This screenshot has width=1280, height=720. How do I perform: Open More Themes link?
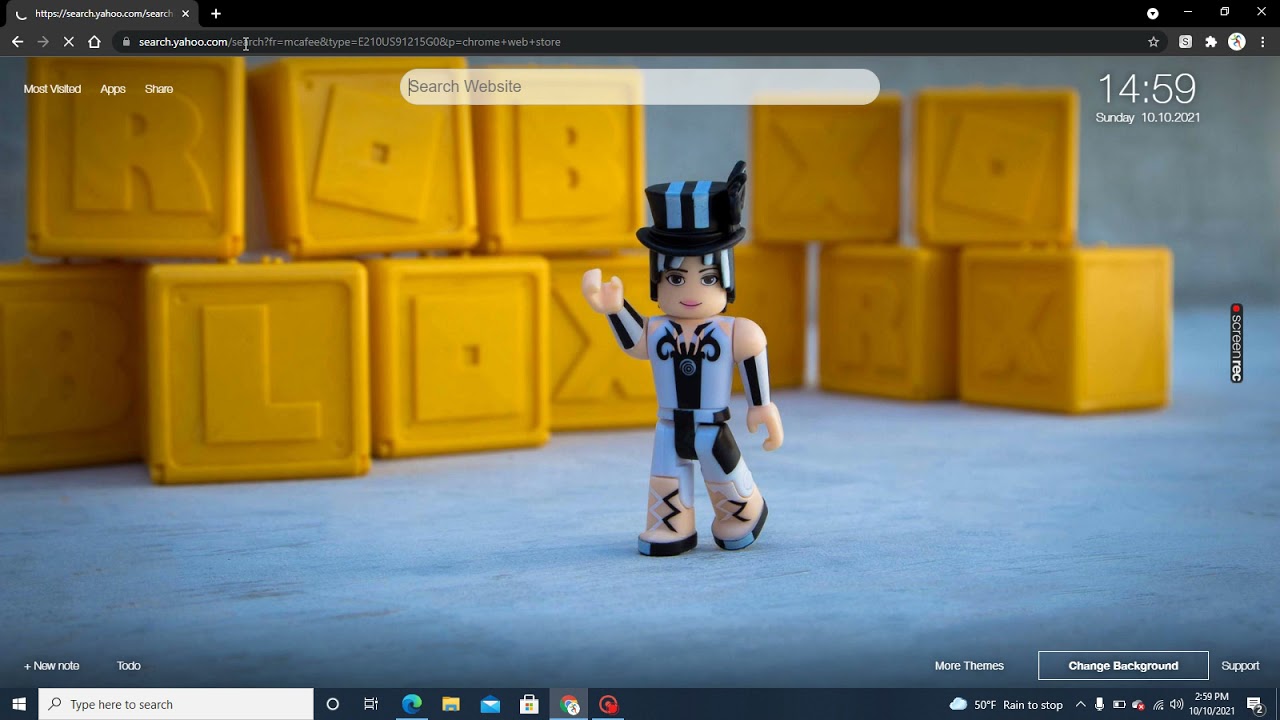969,665
